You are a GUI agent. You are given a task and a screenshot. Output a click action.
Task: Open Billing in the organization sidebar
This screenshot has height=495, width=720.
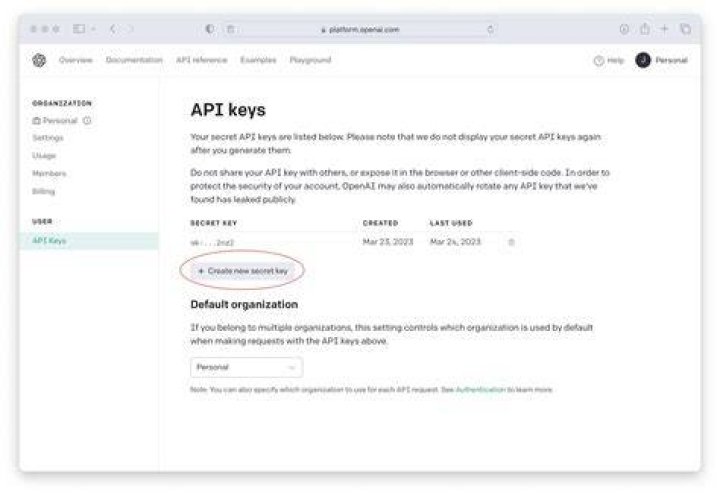(44, 191)
